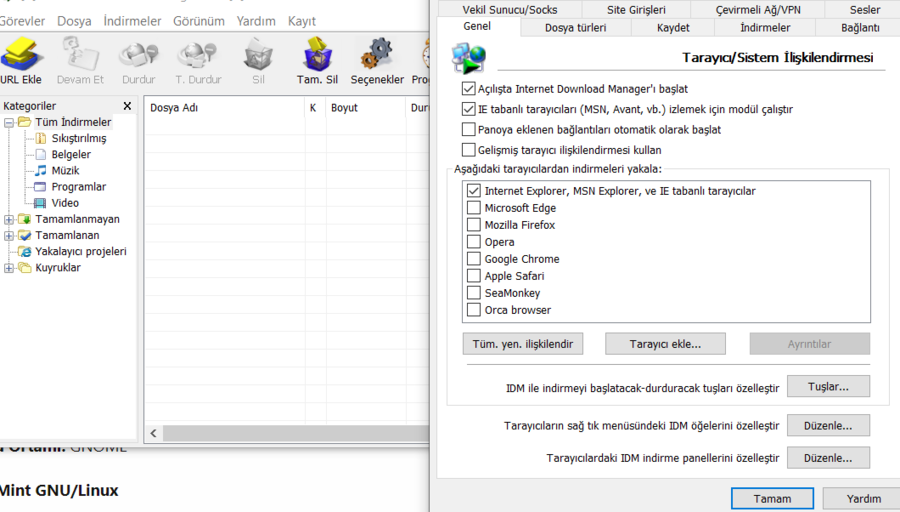Toggle IE tabanlı tarayıcıları izleme modülü checkbox
Image resolution: width=900 pixels, height=512 pixels.
pos(468,108)
